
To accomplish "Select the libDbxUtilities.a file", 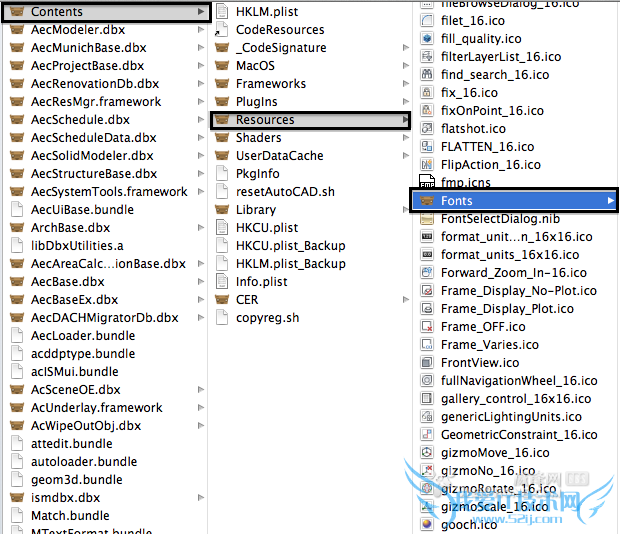I will tap(77, 245).
